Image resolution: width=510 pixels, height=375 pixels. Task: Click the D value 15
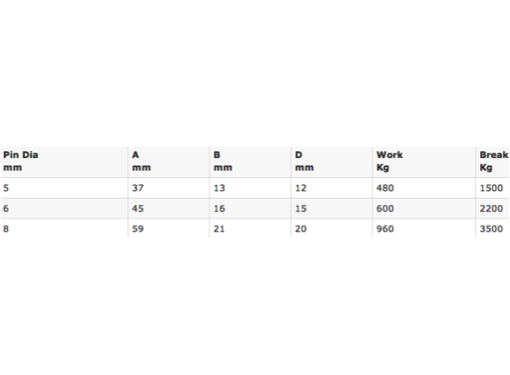301,209
